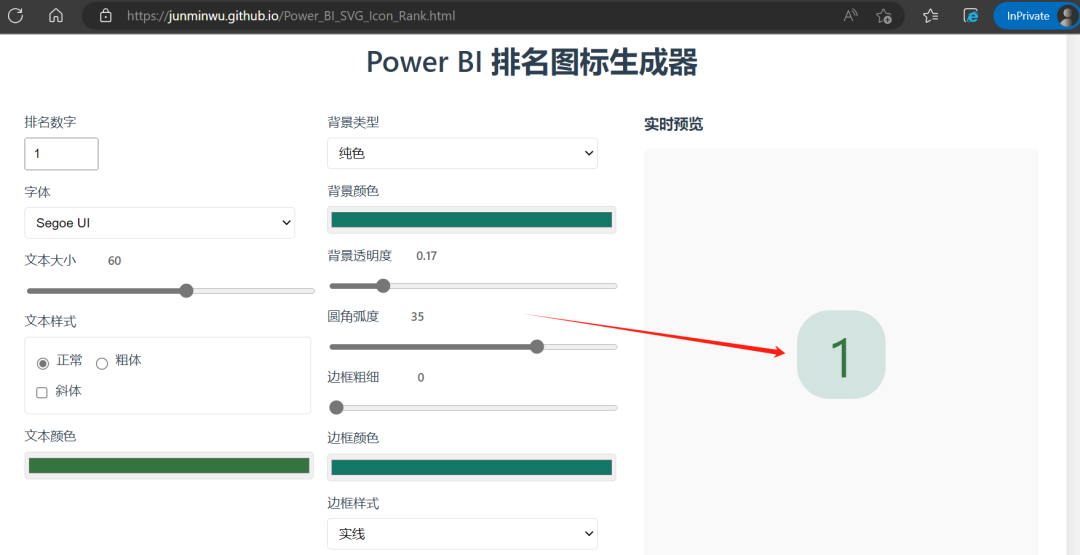The image size is (1080, 555).
Task: Click the Power BI 排名图标生成器 title
Action: pyautogui.click(x=532, y=63)
